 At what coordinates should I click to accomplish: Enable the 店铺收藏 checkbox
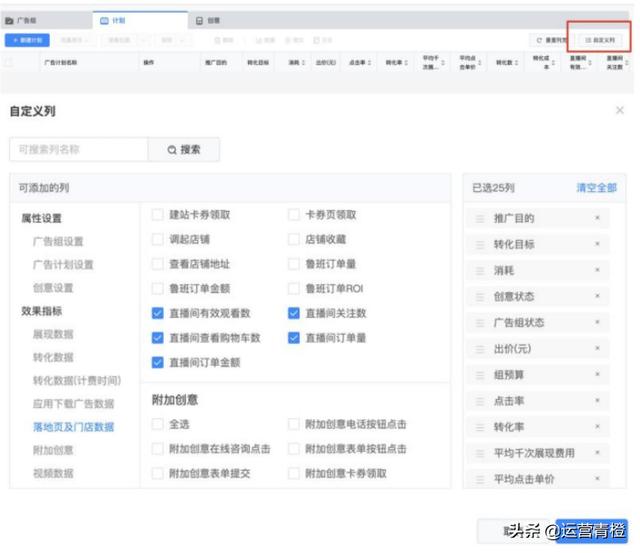pos(294,239)
